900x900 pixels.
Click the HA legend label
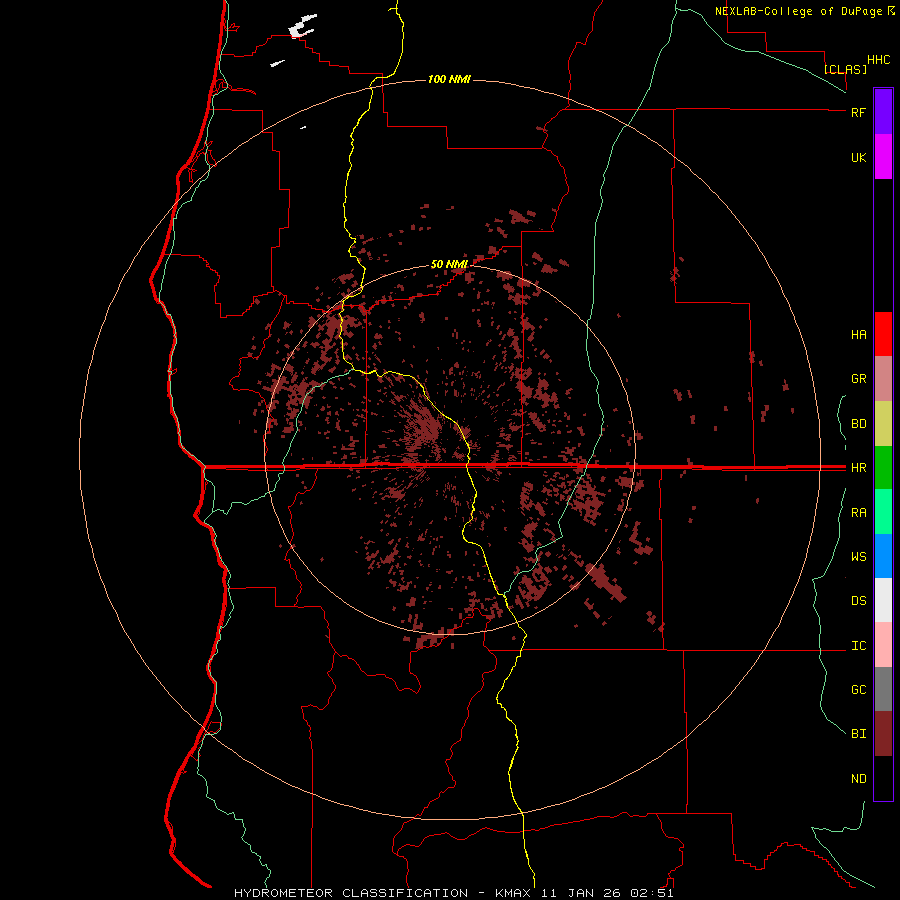(x=858, y=335)
